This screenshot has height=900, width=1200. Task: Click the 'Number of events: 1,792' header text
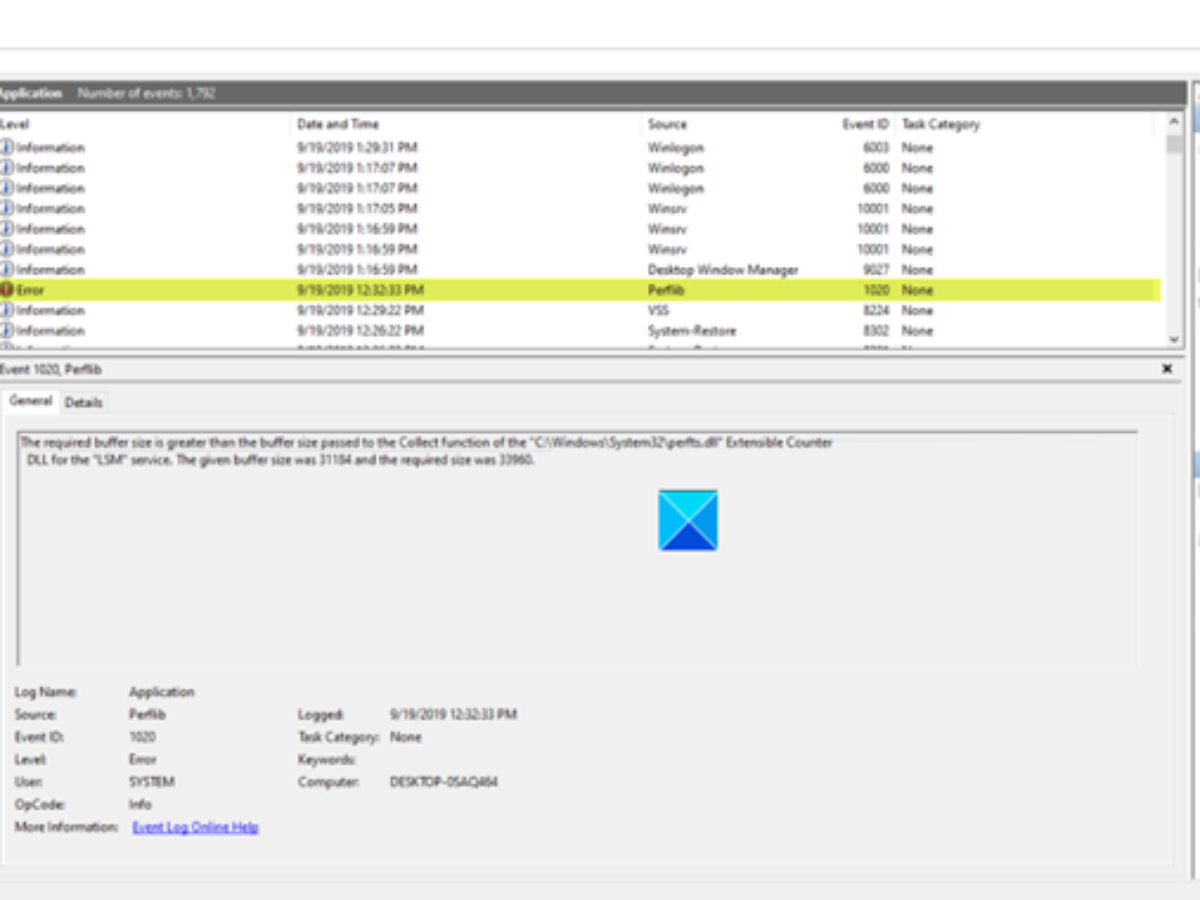tap(146, 93)
